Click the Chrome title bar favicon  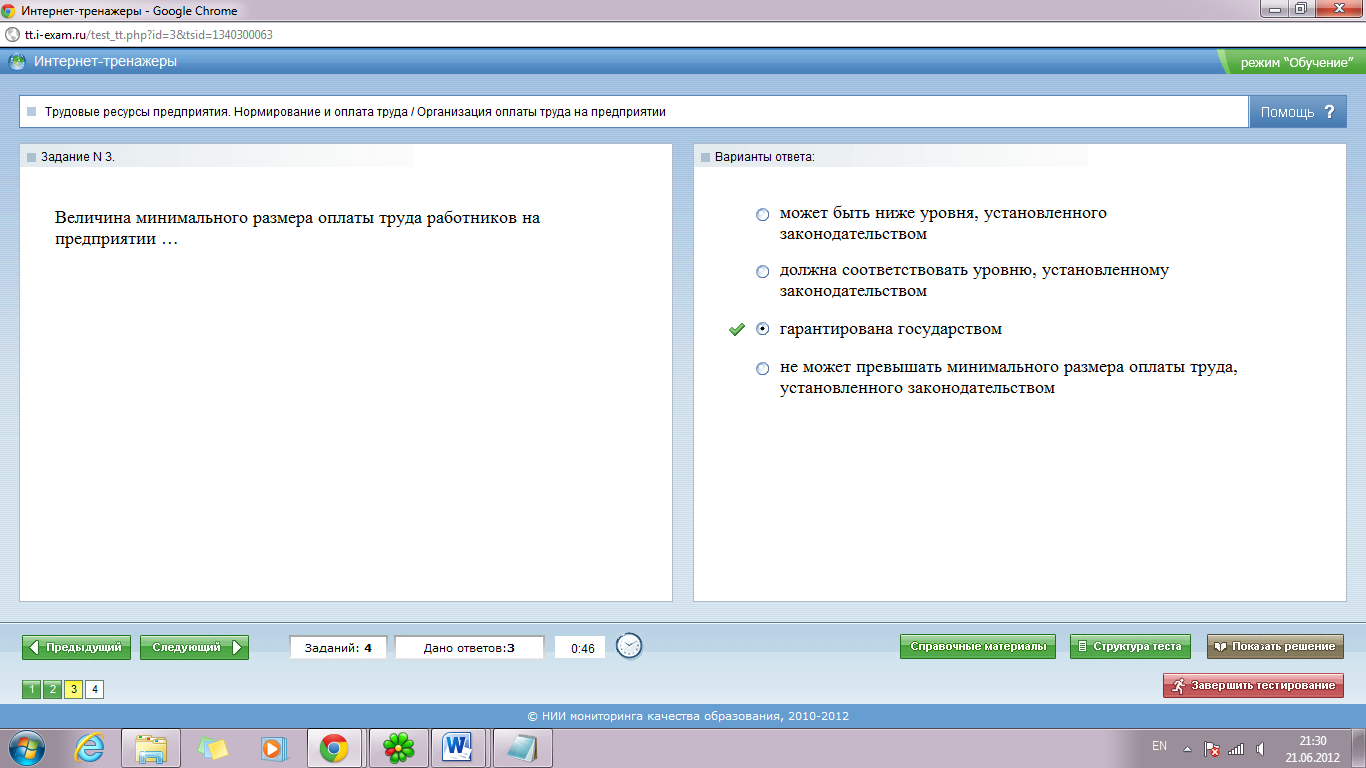click(x=9, y=10)
